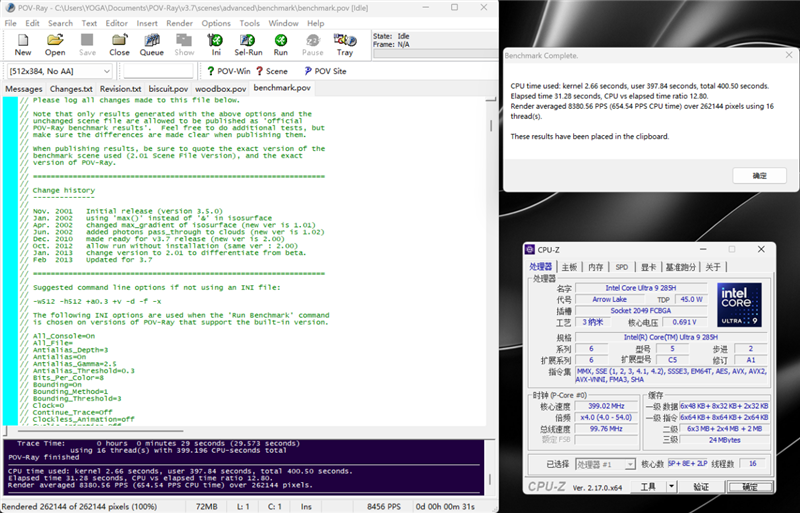Click the Sel-Run toolbar icon
This screenshot has height=513, width=800.
[248, 45]
